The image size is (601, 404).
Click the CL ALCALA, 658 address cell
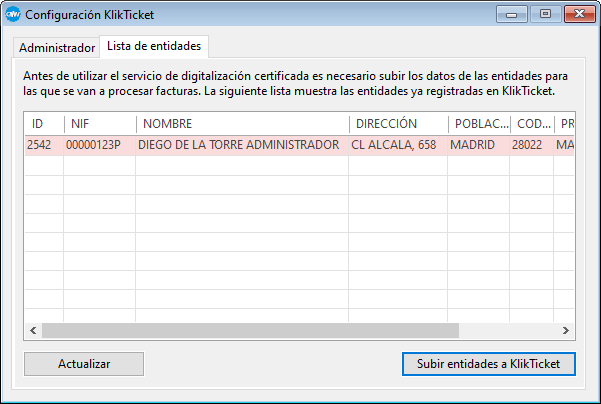click(x=395, y=145)
